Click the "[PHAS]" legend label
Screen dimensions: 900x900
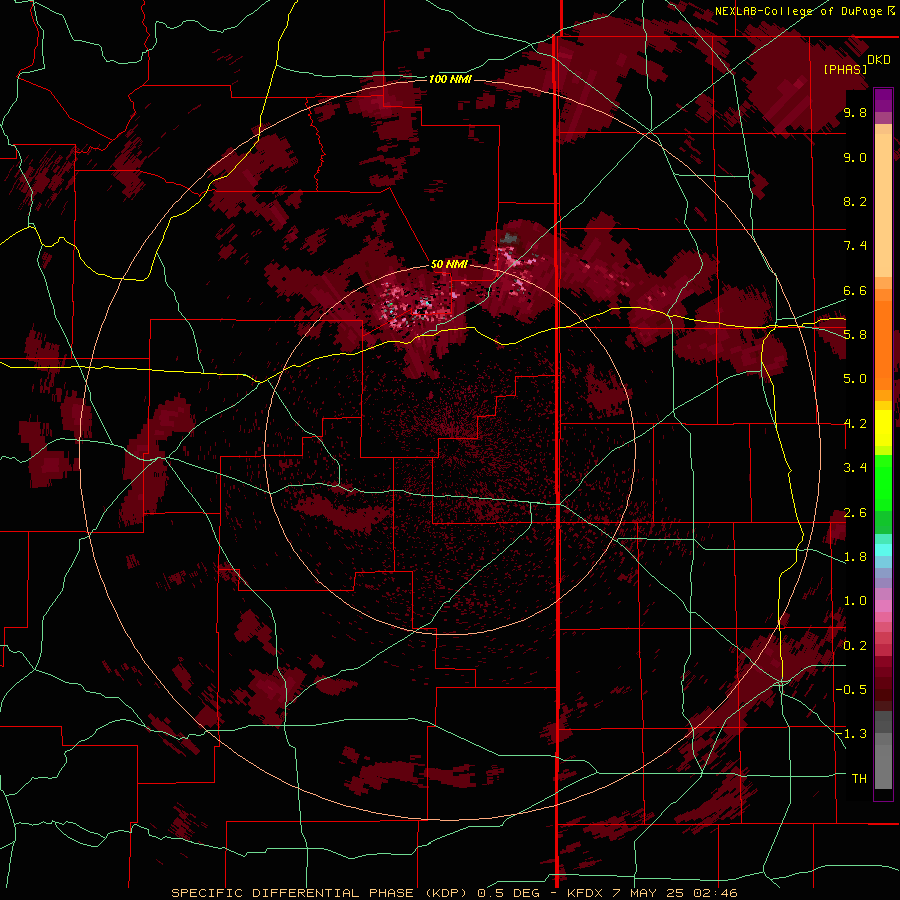[845, 69]
